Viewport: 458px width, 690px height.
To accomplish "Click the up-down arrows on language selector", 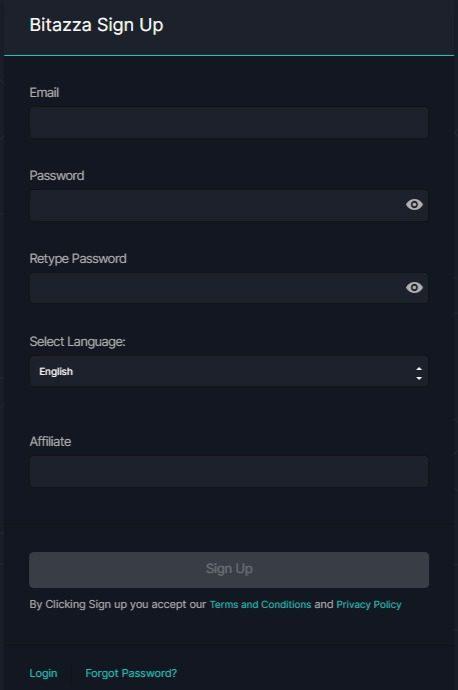I will tap(419, 374).
